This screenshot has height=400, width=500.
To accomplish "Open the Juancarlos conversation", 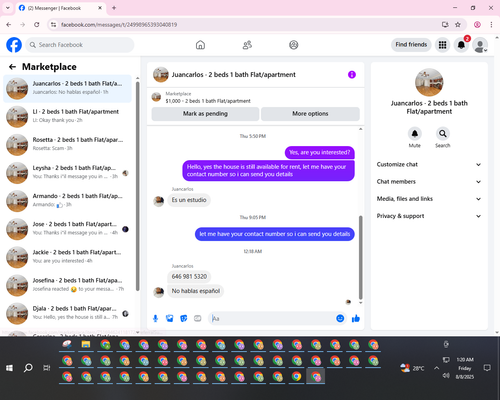I will pos(67,88).
